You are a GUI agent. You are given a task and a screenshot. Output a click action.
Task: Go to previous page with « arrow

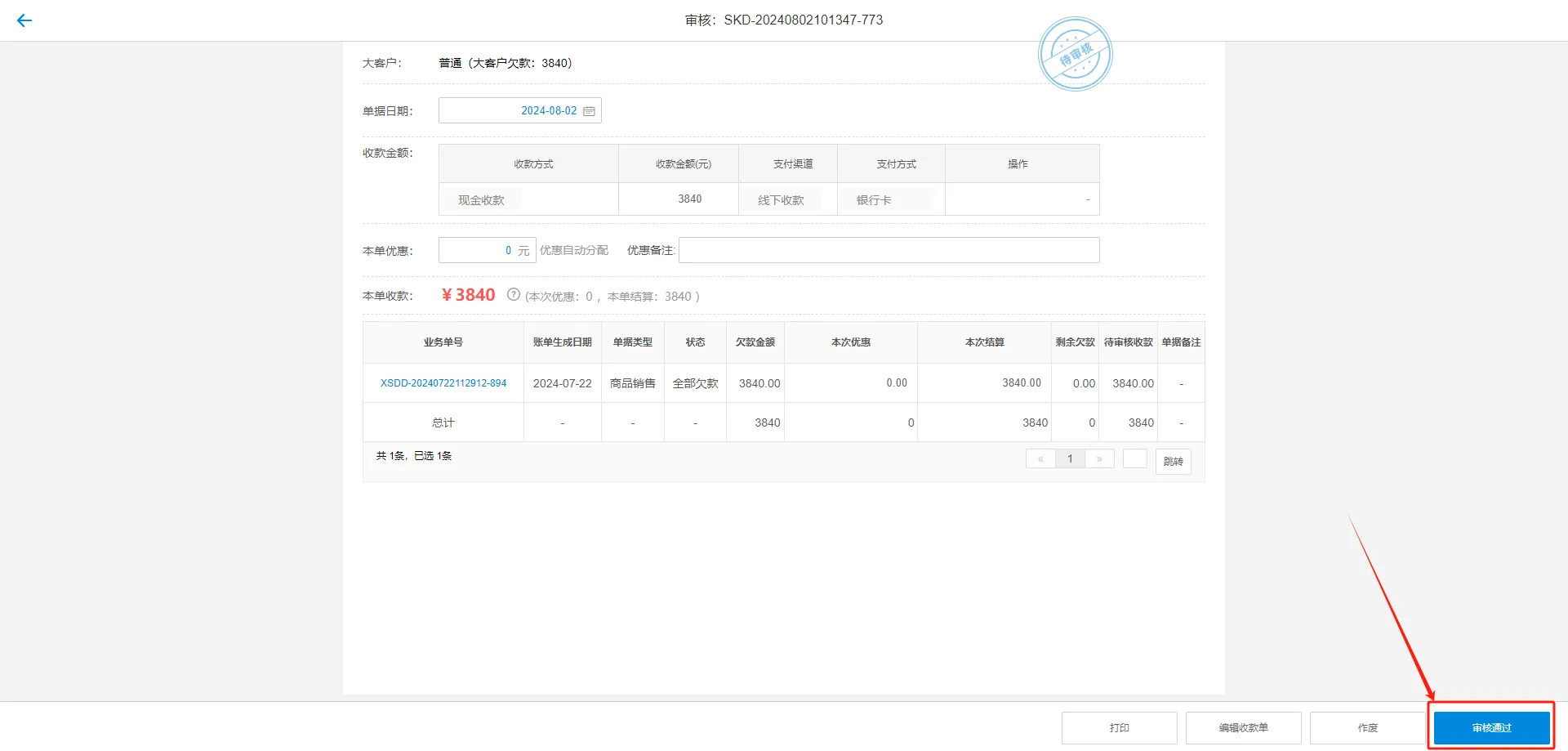point(1040,458)
